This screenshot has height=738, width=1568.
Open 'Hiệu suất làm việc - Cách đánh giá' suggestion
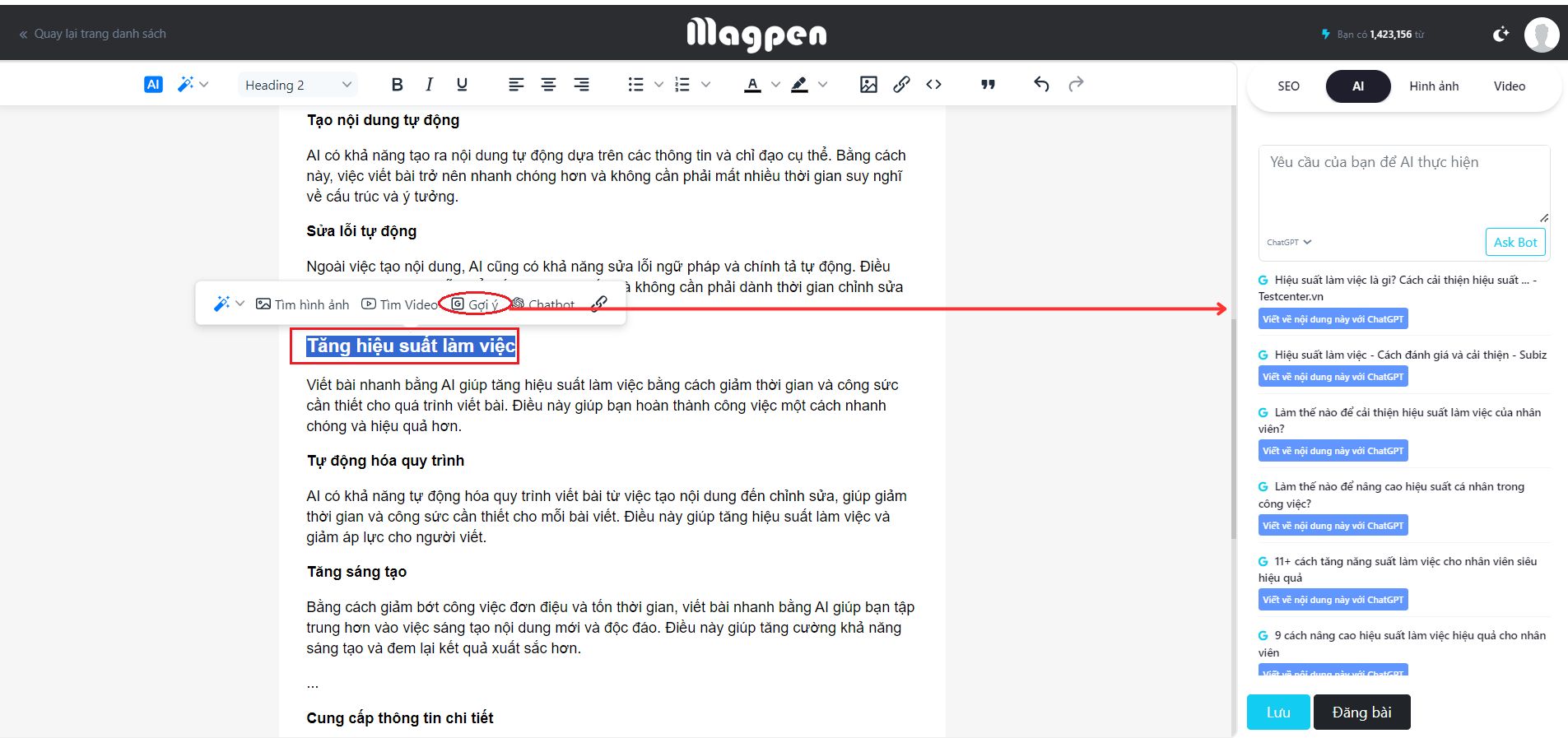pyautogui.click(x=1403, y=355)
